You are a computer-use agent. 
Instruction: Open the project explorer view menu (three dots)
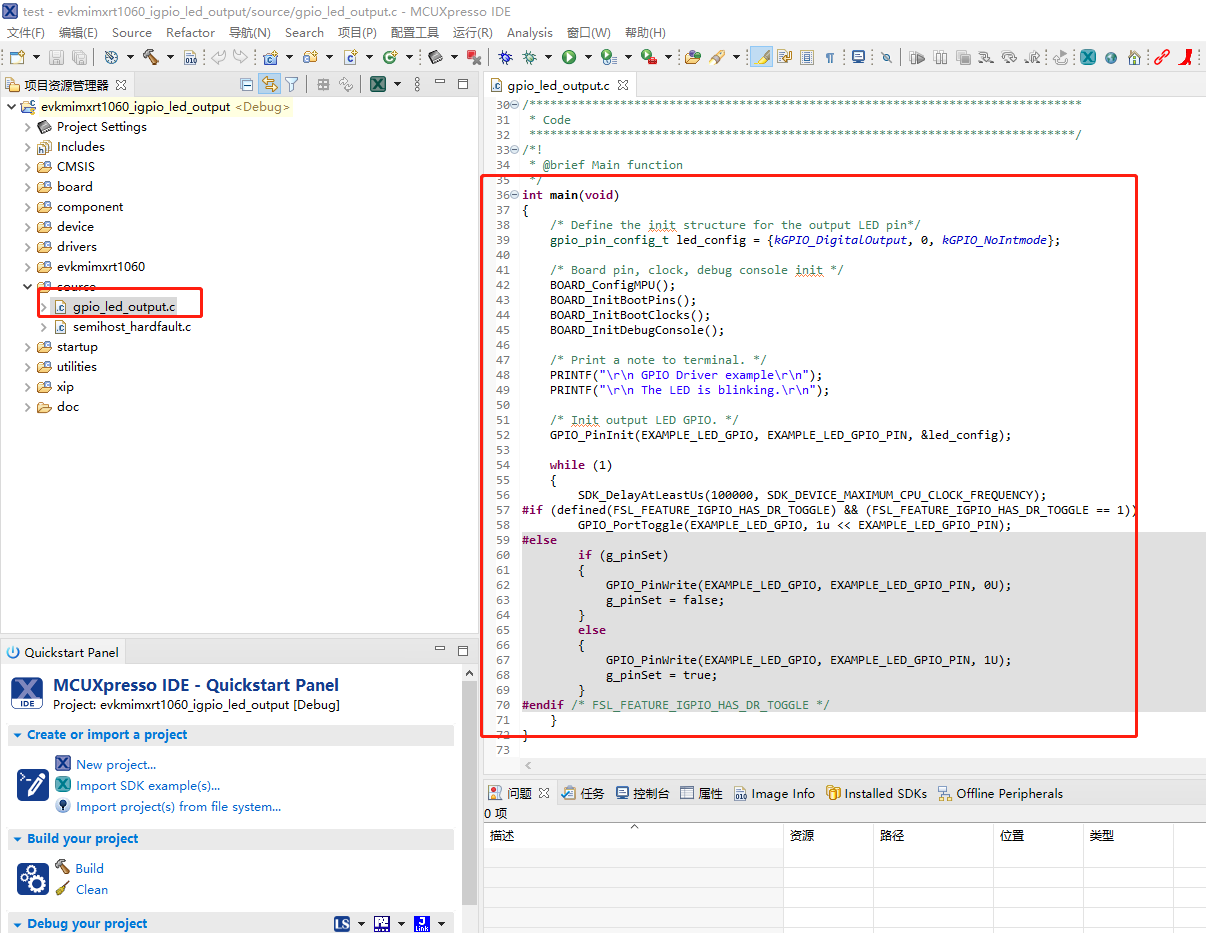[x=419, y=85]
